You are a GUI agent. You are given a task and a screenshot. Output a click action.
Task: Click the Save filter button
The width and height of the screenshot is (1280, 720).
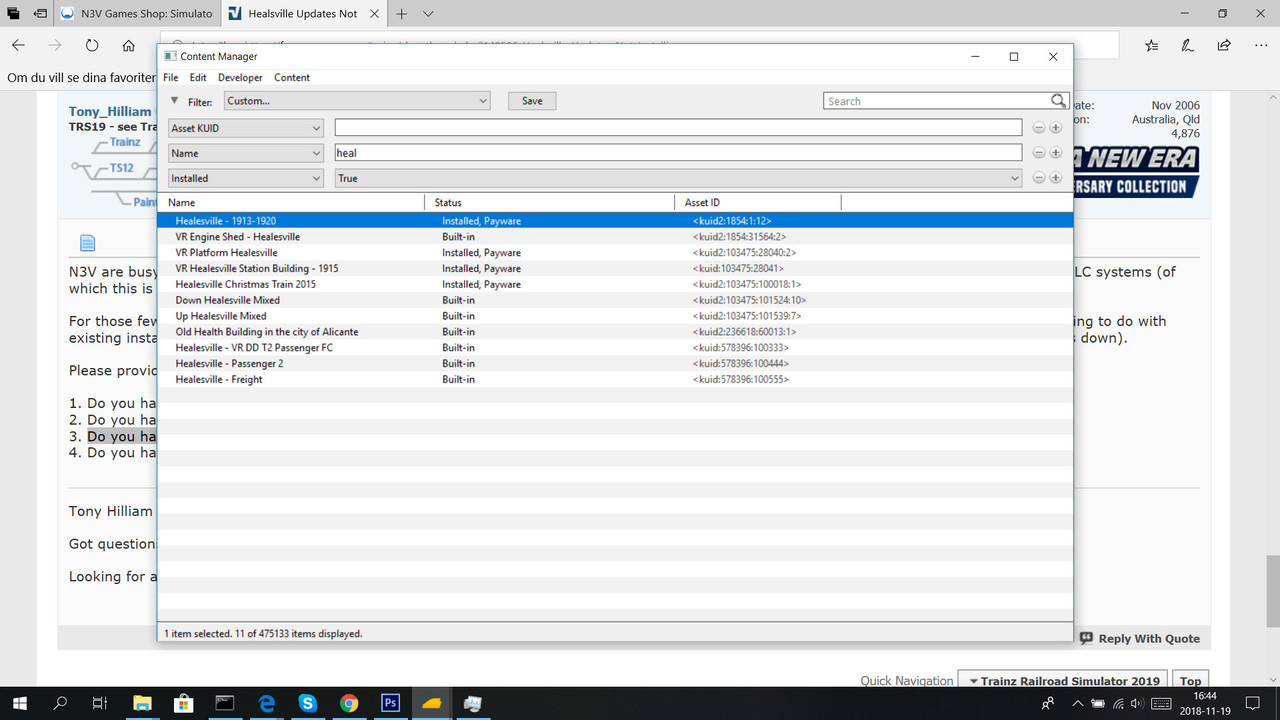click(x=532, y=101)
